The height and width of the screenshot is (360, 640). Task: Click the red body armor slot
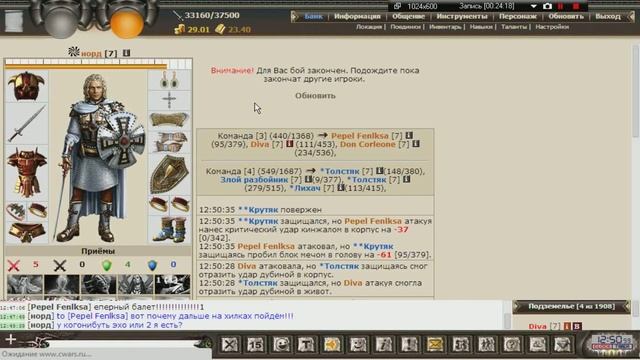pyautogui.click(x=27, y=172)
